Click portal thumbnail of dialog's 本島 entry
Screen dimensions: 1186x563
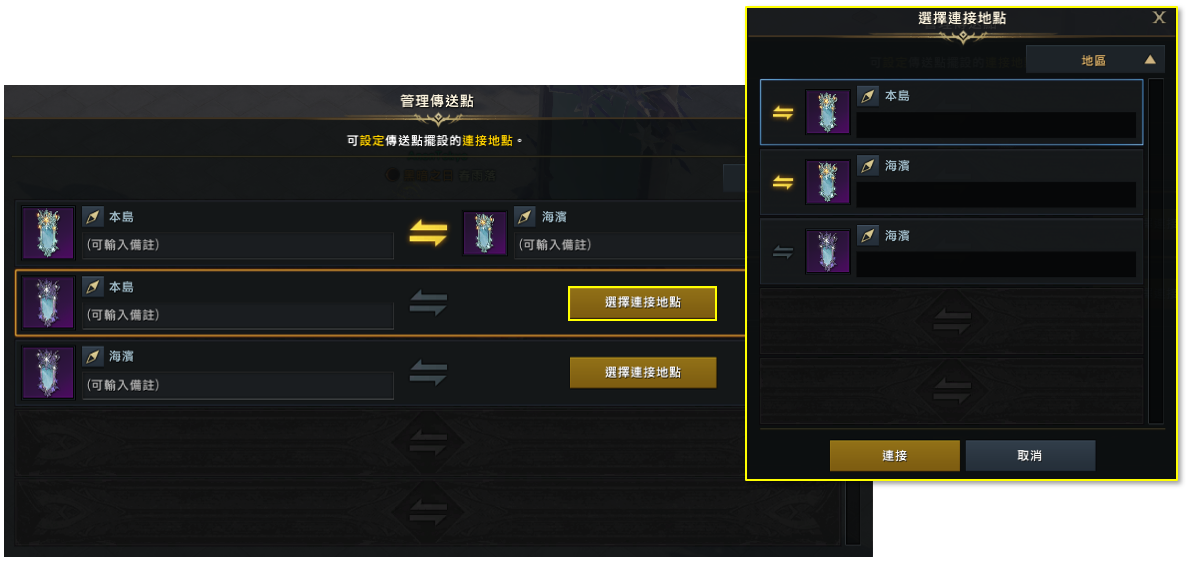tap(828, 112)
